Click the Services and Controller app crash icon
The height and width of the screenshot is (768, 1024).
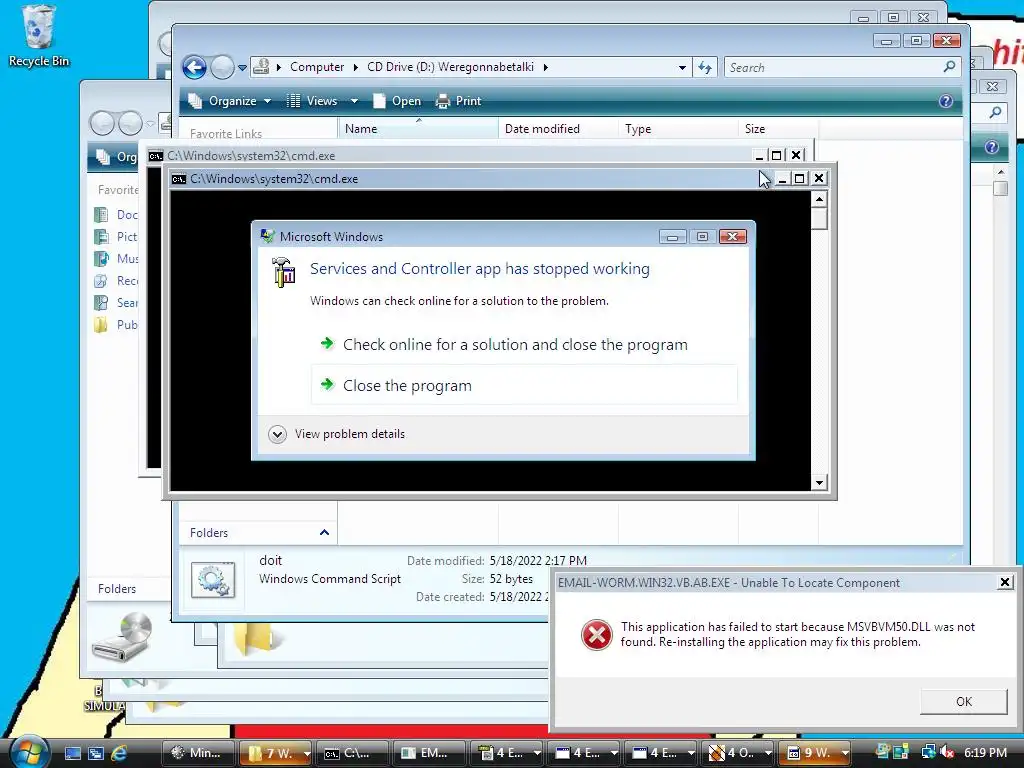[283, 272]
